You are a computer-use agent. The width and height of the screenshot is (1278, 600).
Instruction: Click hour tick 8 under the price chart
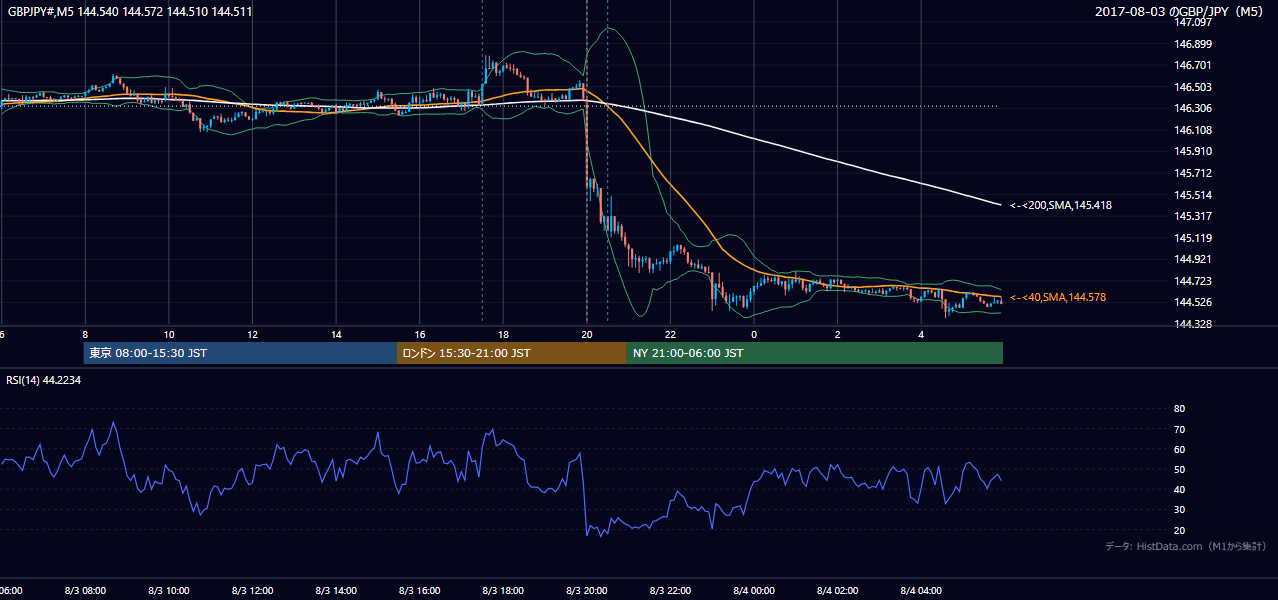pyautogui.click(x=85, y=334)
